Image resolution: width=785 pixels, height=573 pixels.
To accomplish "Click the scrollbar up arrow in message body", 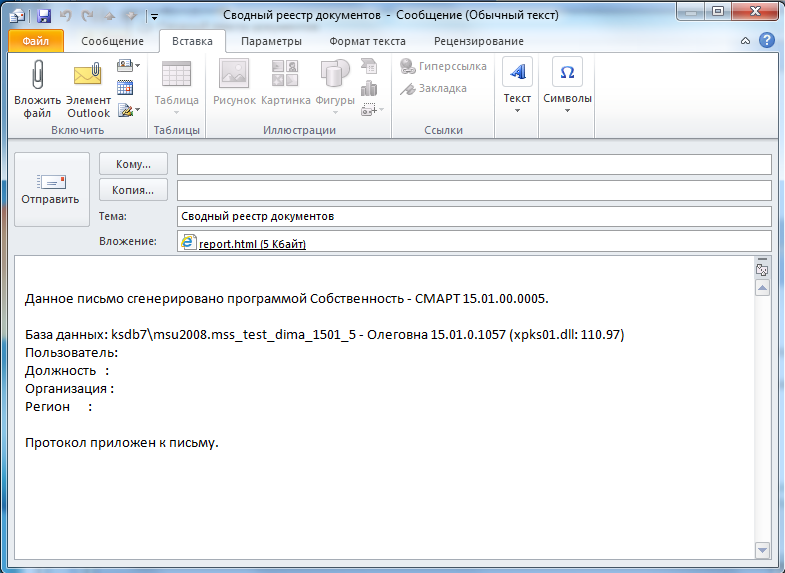I will [x=762, y=288].
